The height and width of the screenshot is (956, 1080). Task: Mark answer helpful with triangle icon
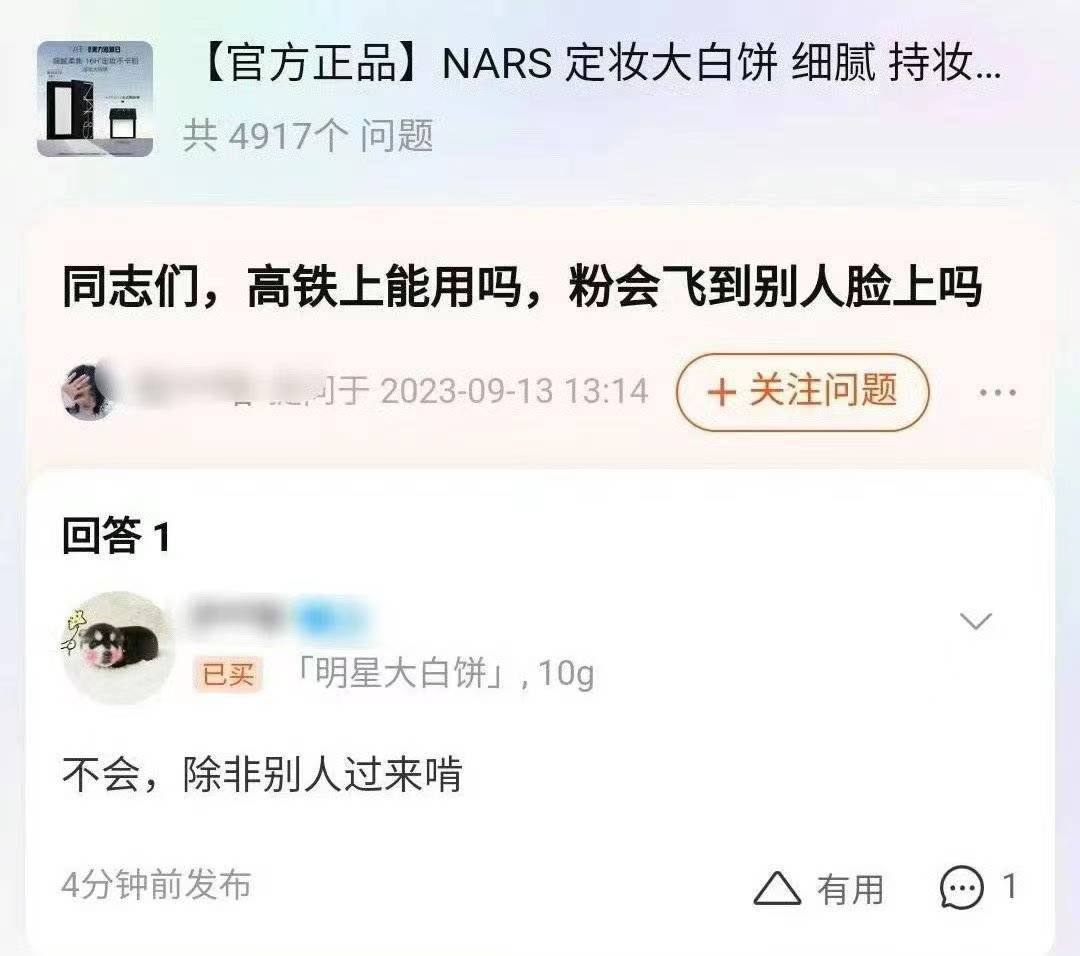776,888
